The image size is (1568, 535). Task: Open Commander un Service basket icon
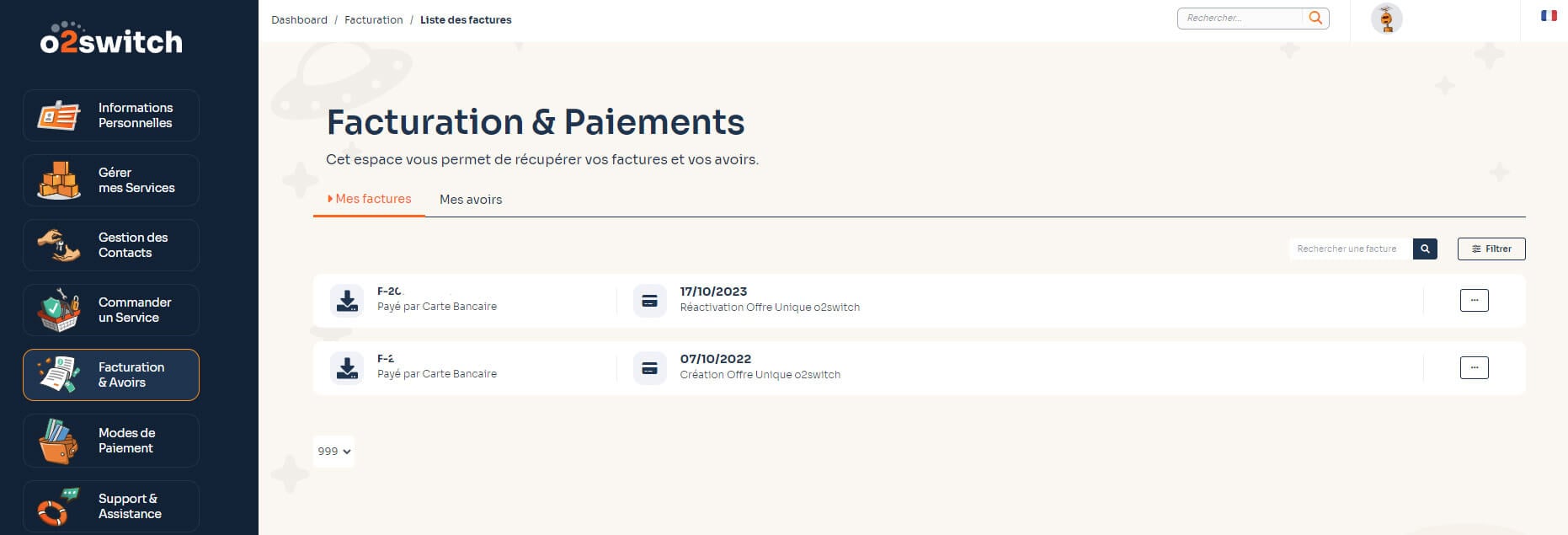click(x=59, y=310)
